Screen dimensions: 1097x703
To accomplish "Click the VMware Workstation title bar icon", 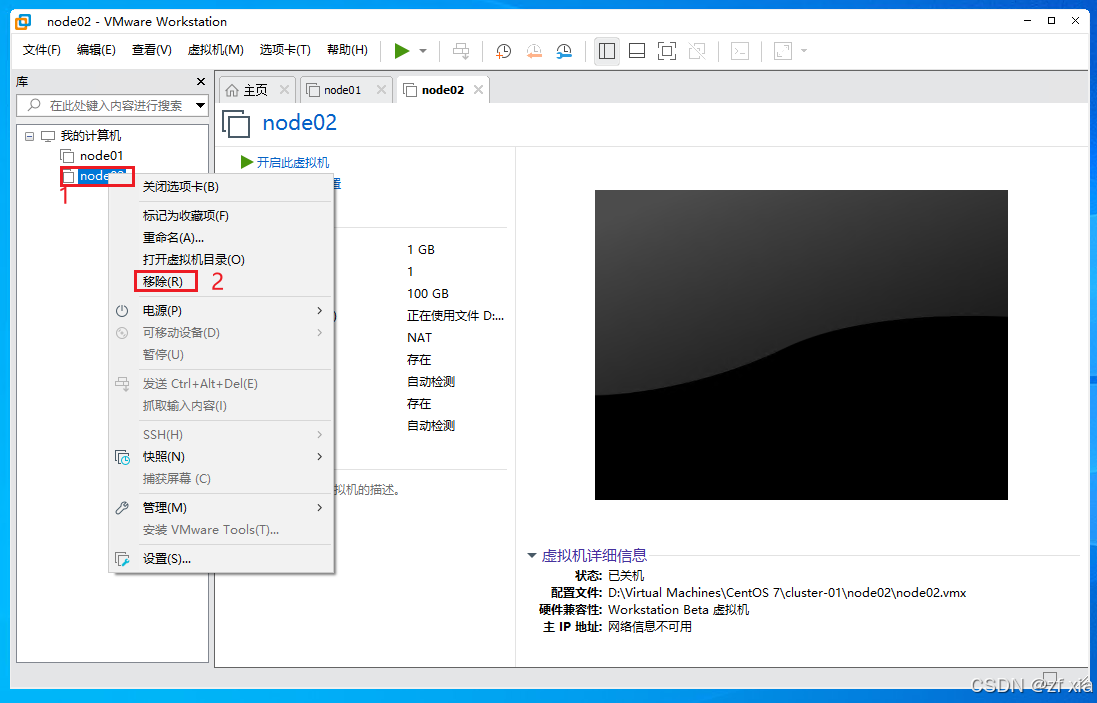I will click(23, 21).
